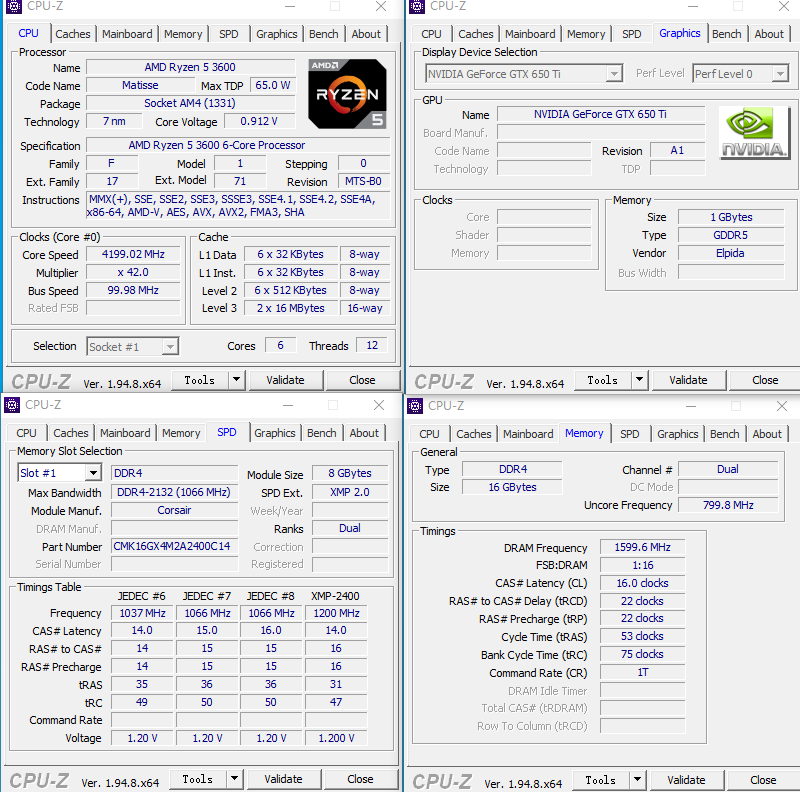This screenshot has height=792, width=800.
Task: Click the DRAM Frequency value 1599.6 MHz
Action: (x=642, y=547)
